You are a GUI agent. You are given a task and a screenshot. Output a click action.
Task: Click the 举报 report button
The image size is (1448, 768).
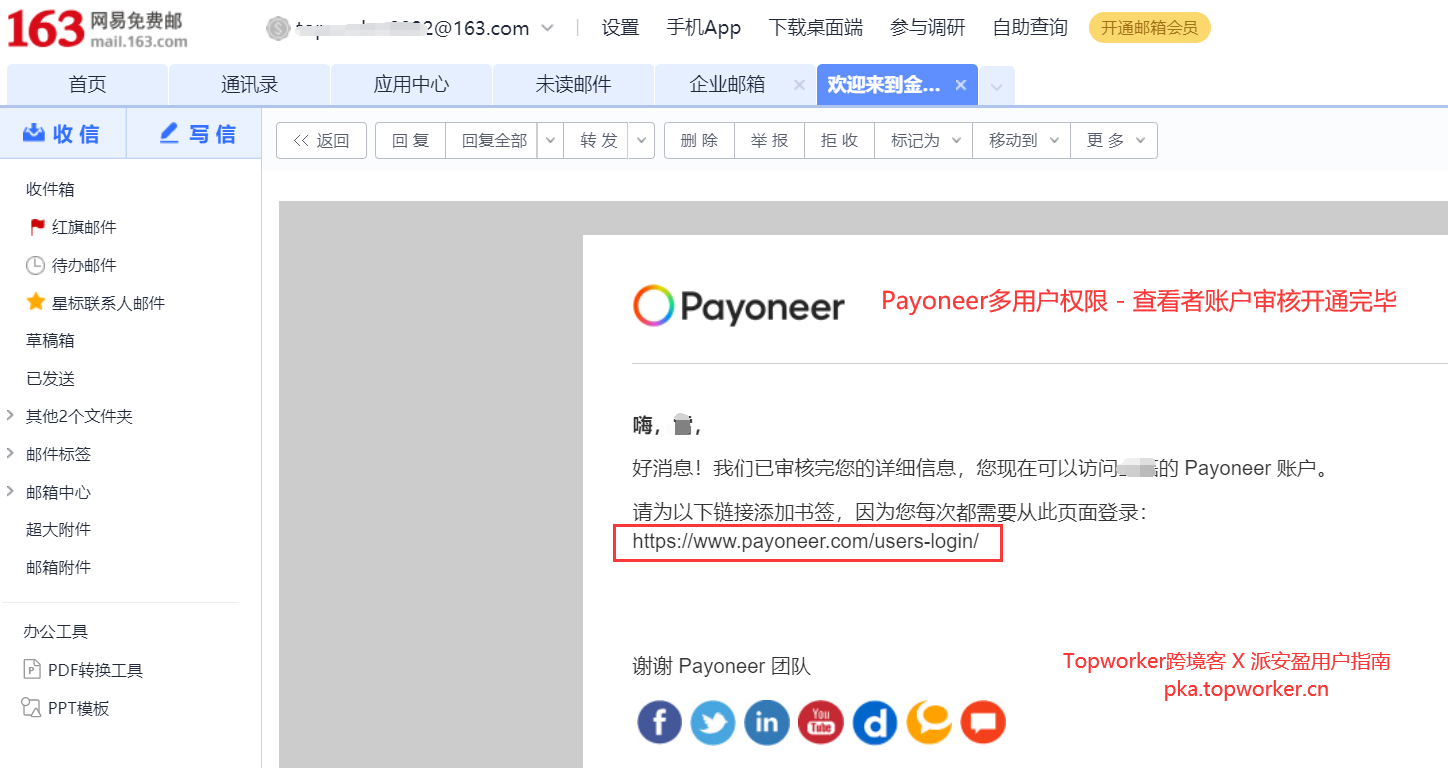click(x=769, y=141)
